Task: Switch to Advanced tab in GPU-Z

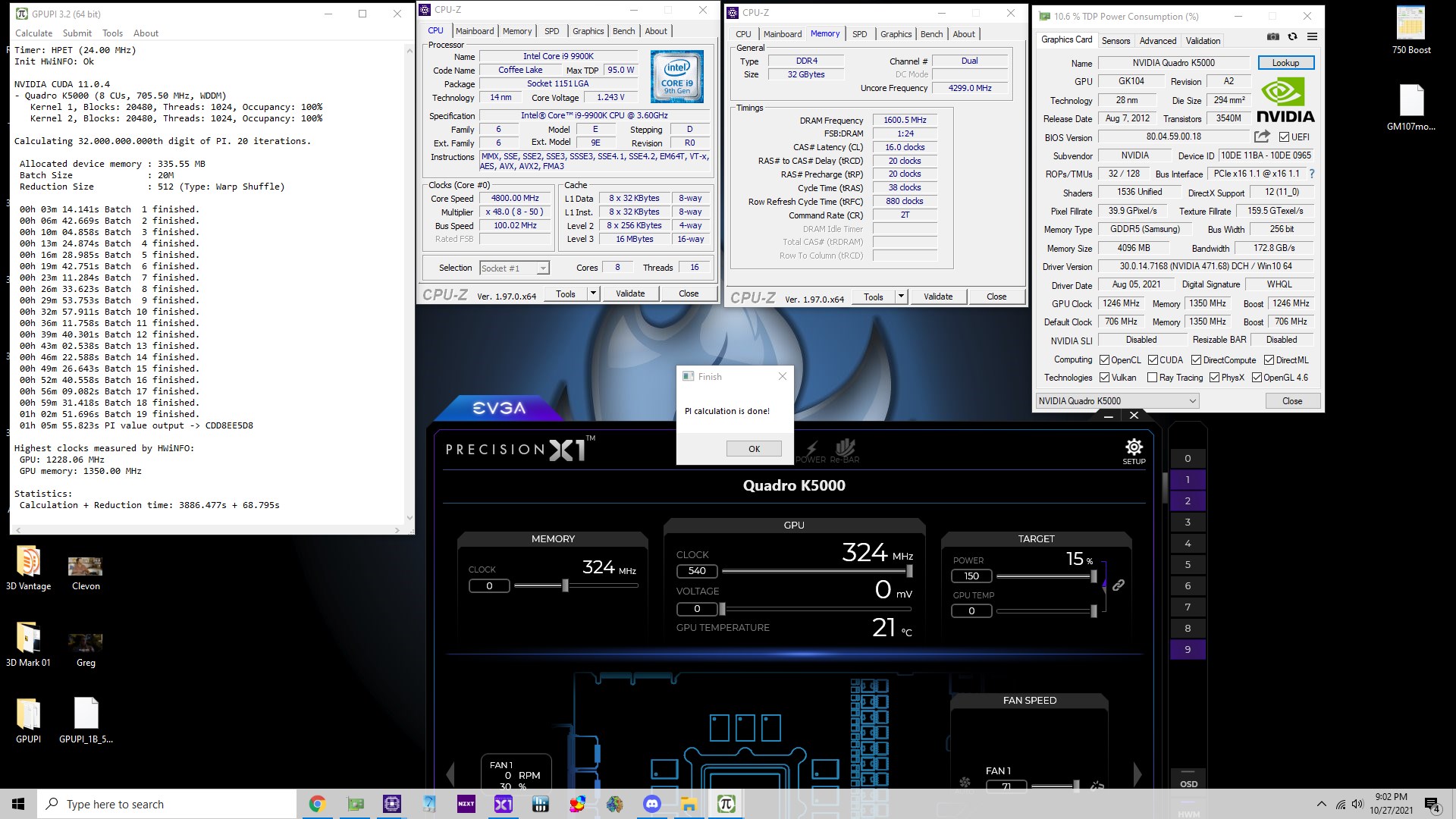Action: coord(1158,41)
